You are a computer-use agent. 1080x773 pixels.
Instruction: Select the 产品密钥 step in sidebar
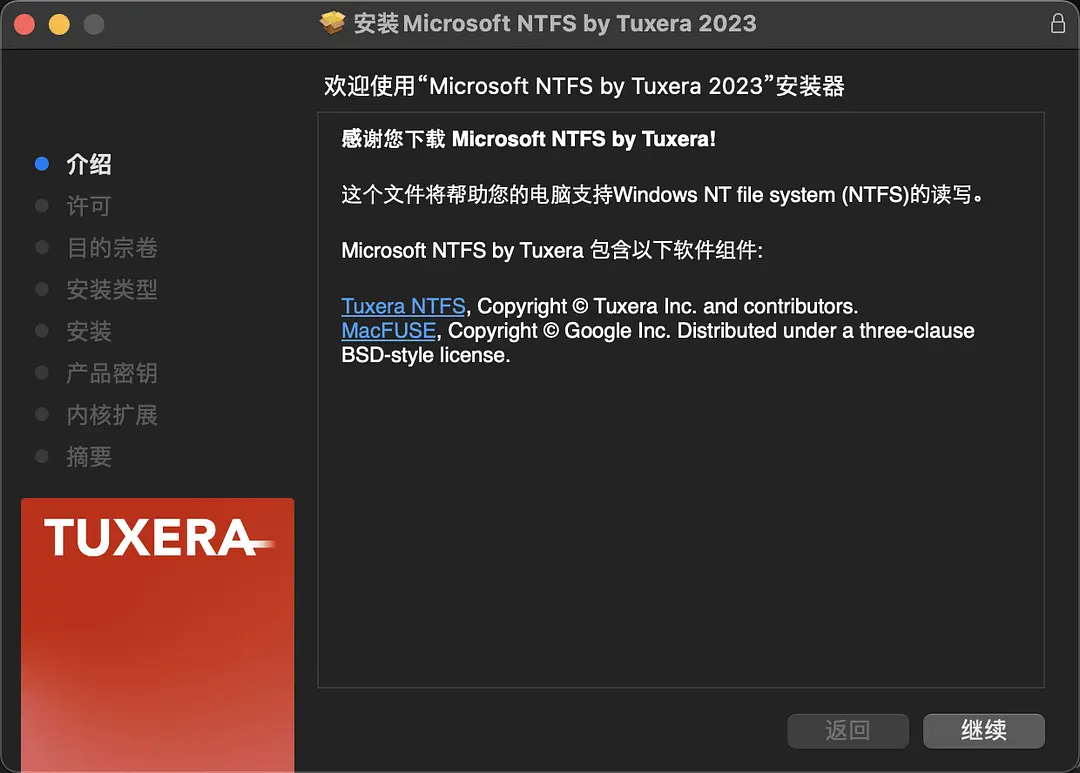click(x=112, y=373)
